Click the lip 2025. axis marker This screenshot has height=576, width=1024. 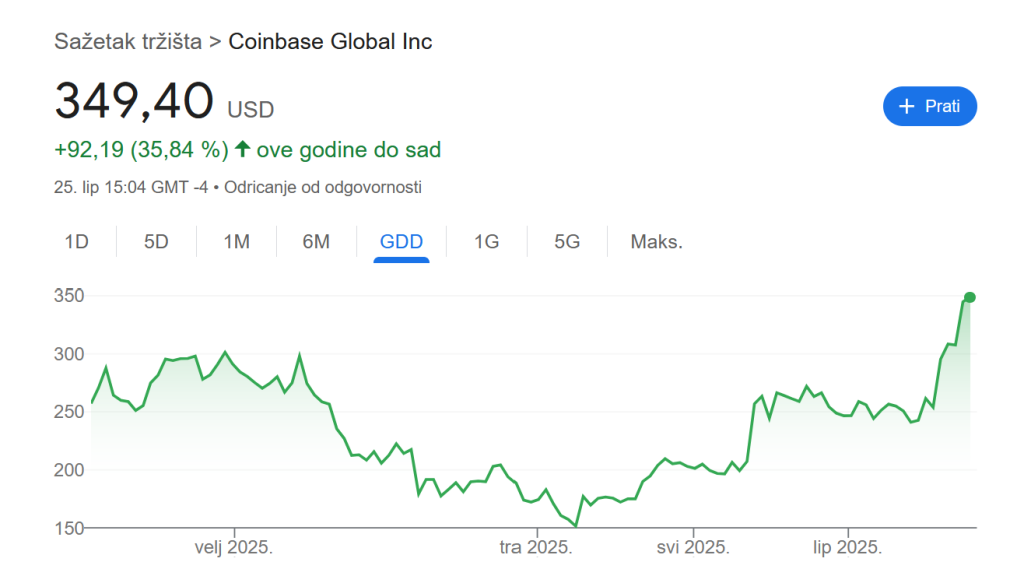point(847,547)
